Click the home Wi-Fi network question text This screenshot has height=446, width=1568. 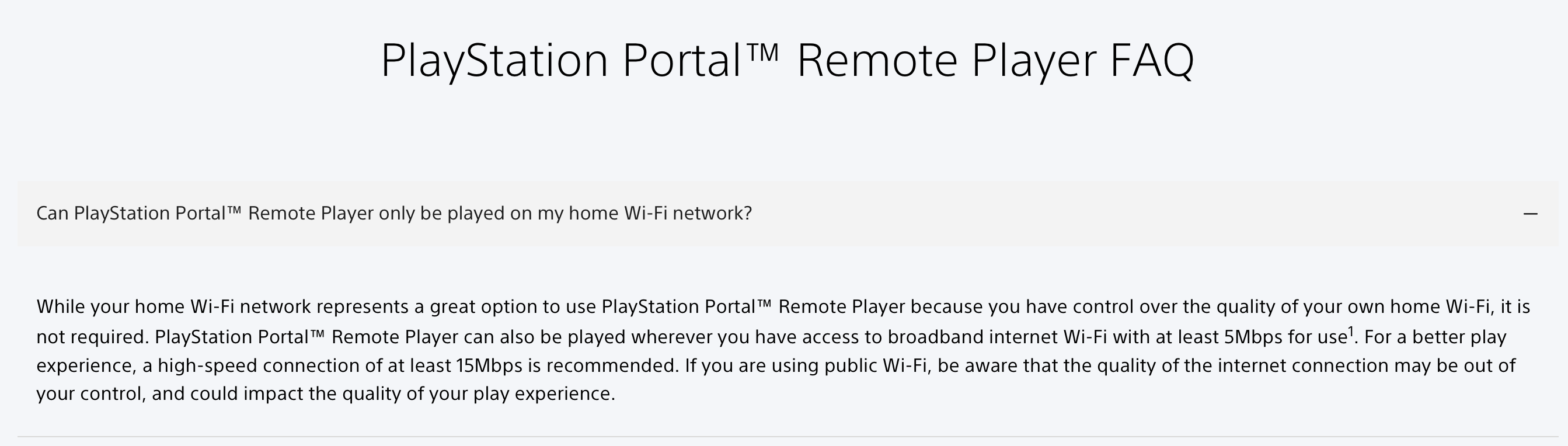point(394,214)
